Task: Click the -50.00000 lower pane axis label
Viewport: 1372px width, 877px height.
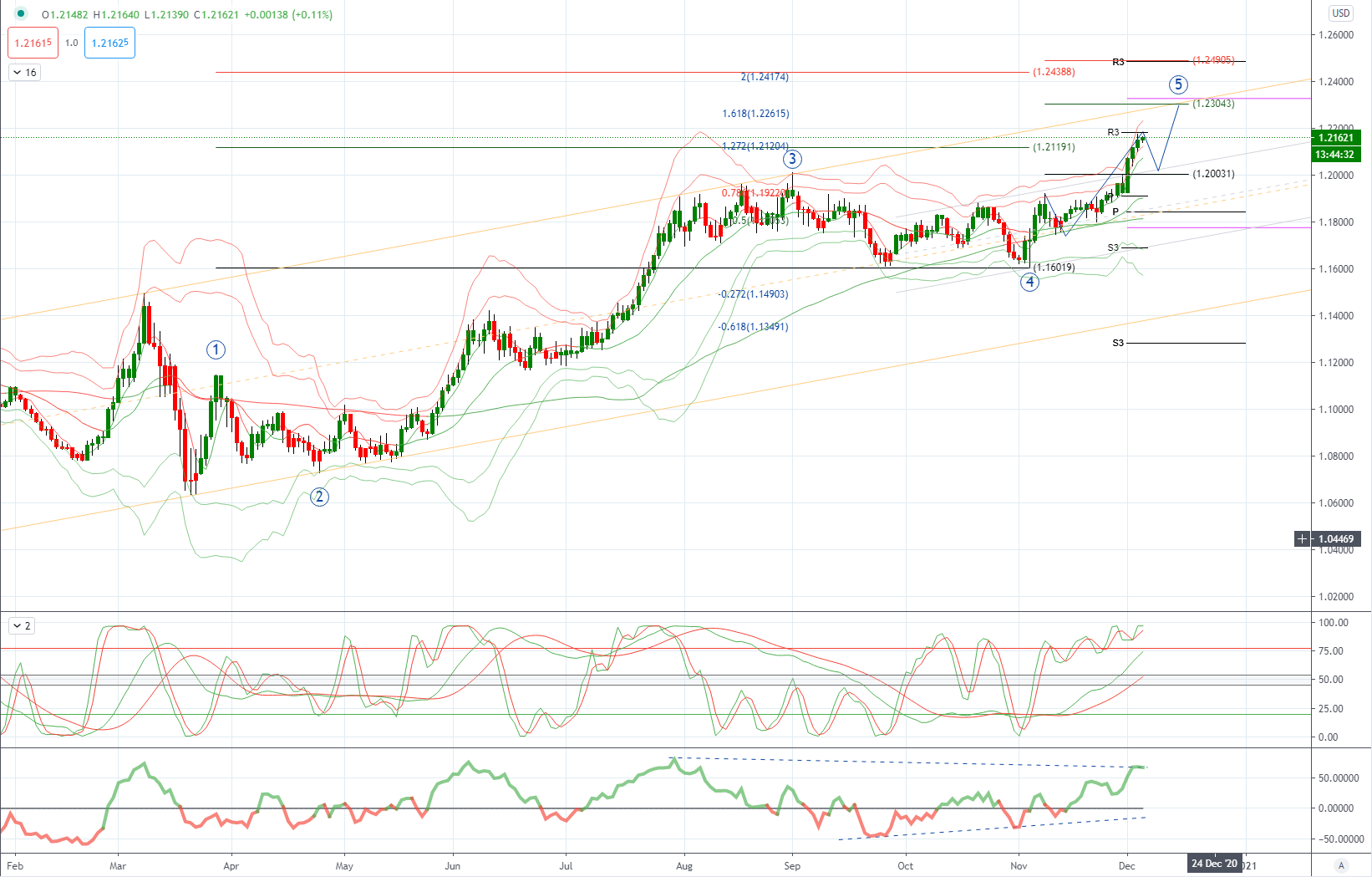Action: [x=1340, y=839]
